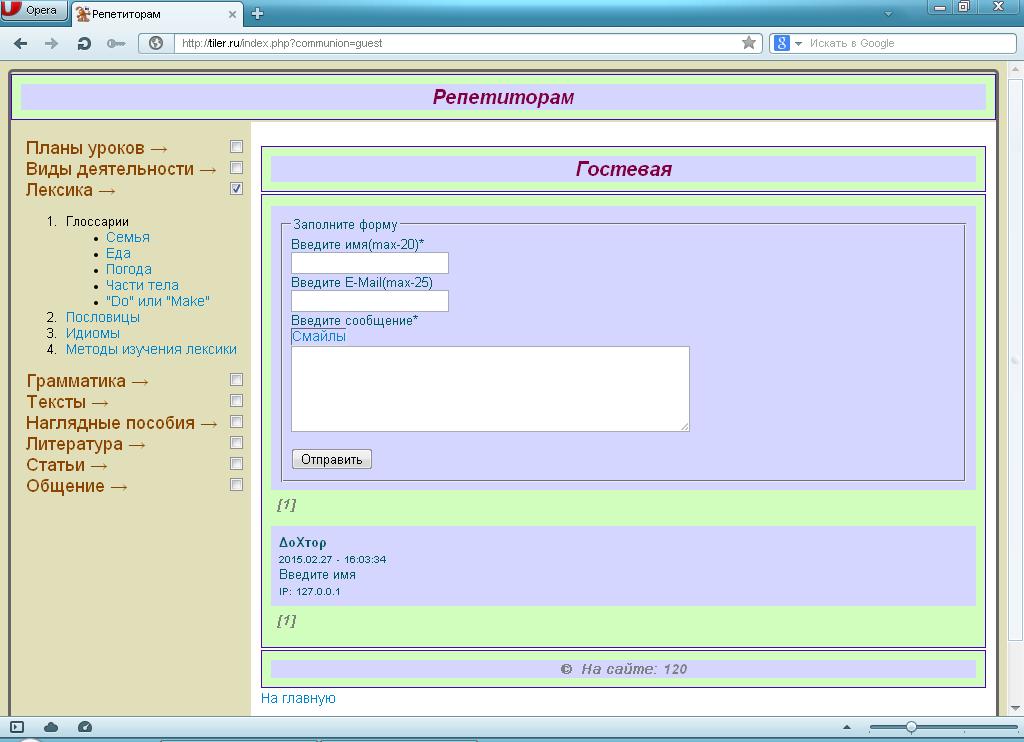Image resolution: width=1024 pixels, height=742 pixels.
Task: Click the Введите имя text field
Action: tap(369, 263)
